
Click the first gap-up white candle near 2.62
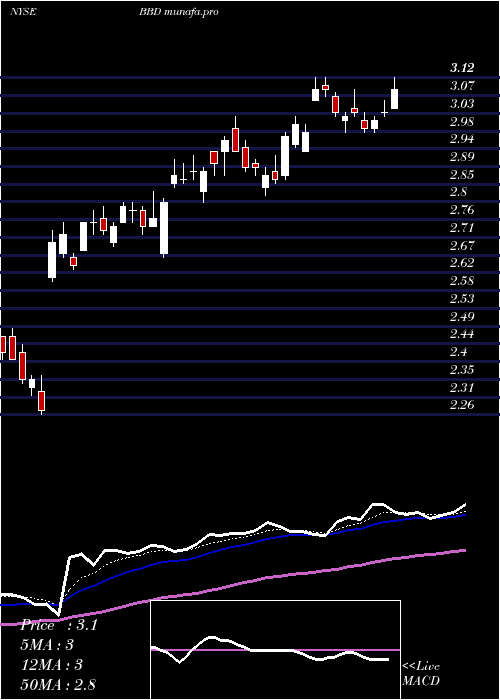(x=53, y=258)
